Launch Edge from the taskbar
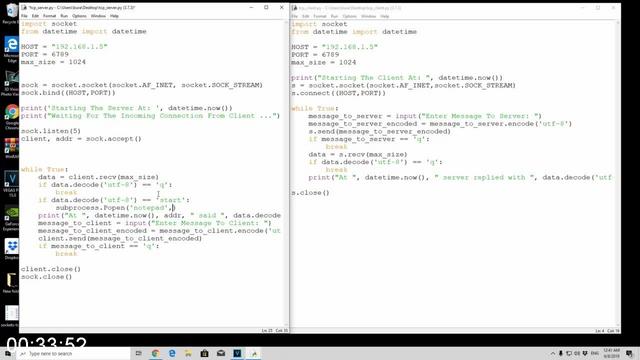Viewport: 640px width, 360px height. 172,353
